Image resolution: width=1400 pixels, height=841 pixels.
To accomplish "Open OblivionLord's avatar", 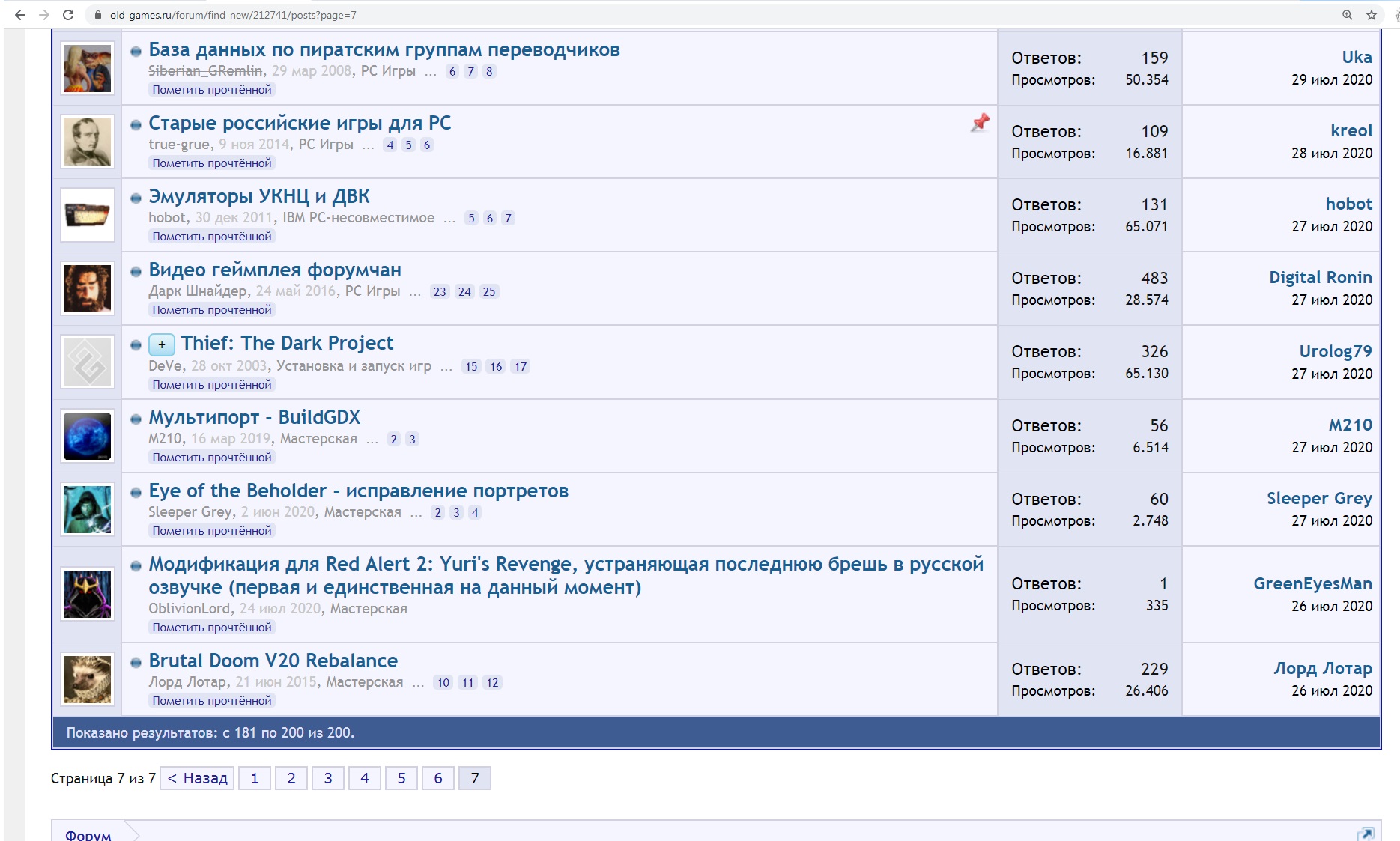I will 88,594.
